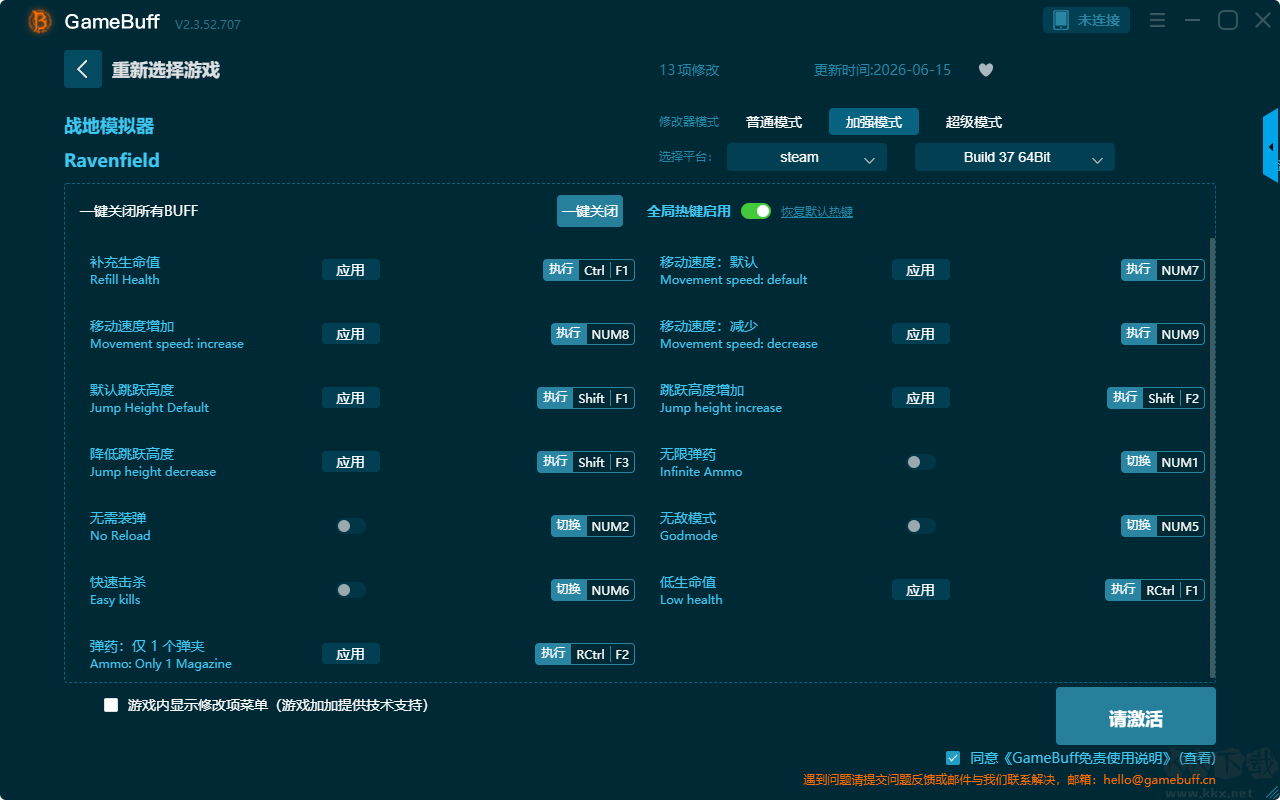Click the vertical scrollbar of the buff list
This screenshot has width=1280, height=800.
point(1213,458)
